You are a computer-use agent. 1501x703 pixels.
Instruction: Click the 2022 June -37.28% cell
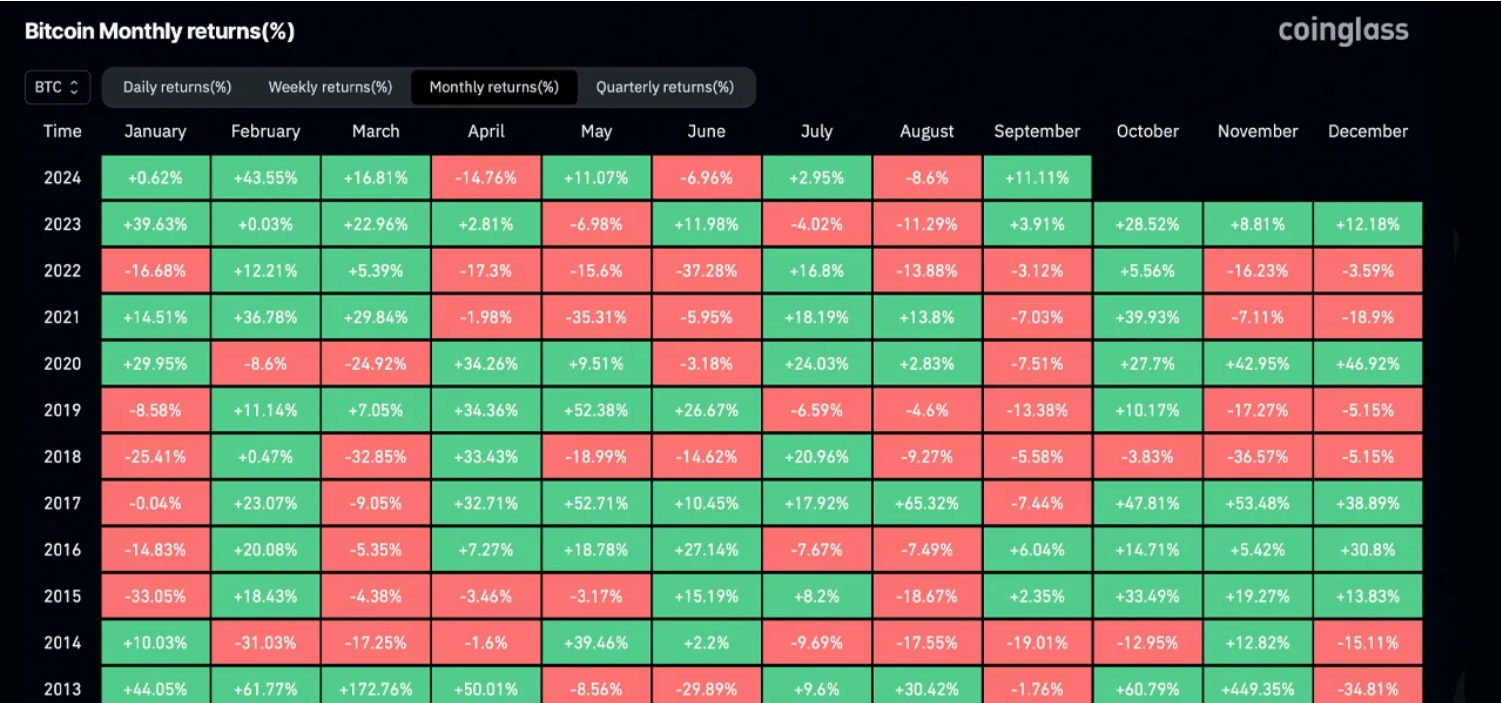(706, 271)
